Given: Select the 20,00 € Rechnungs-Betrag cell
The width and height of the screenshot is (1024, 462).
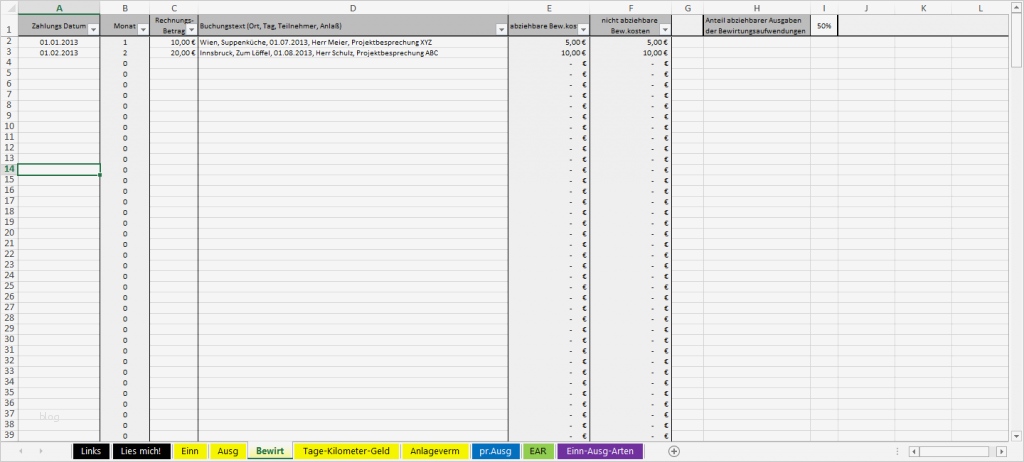Looking at the screenshot, I should pyautogui.click(x=174, y=52).
